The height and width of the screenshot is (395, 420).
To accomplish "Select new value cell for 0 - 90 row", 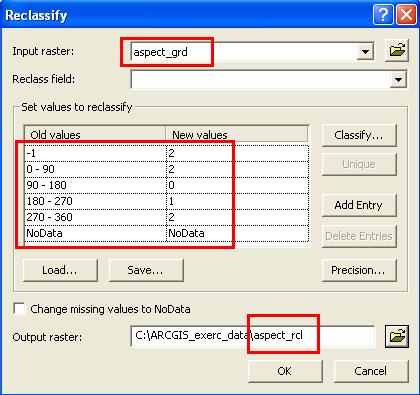I will (237, 169).
